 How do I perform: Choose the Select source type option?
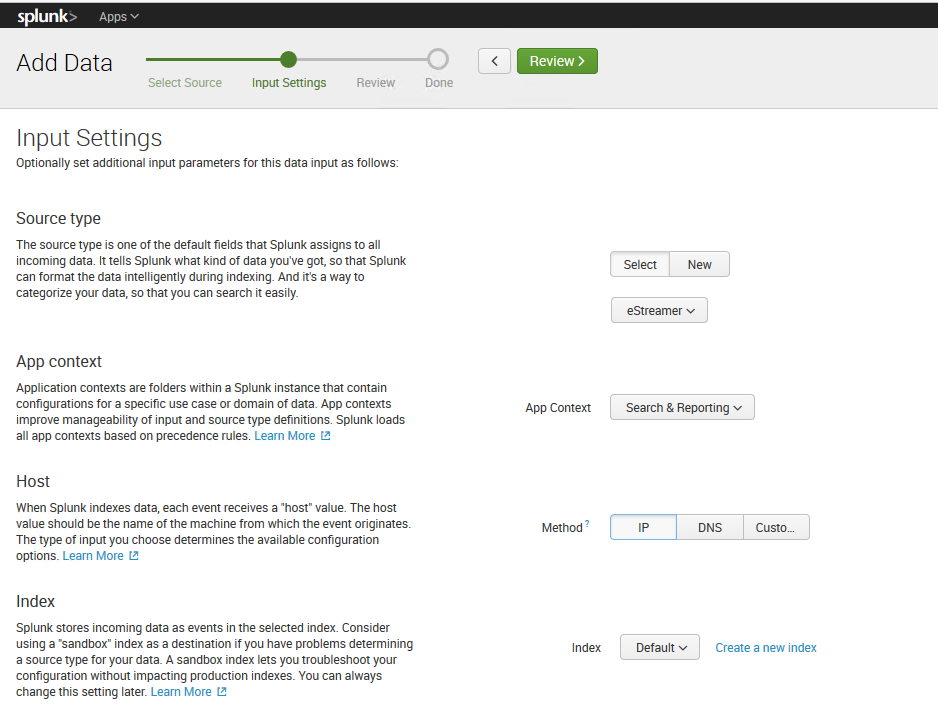point(639,264)
